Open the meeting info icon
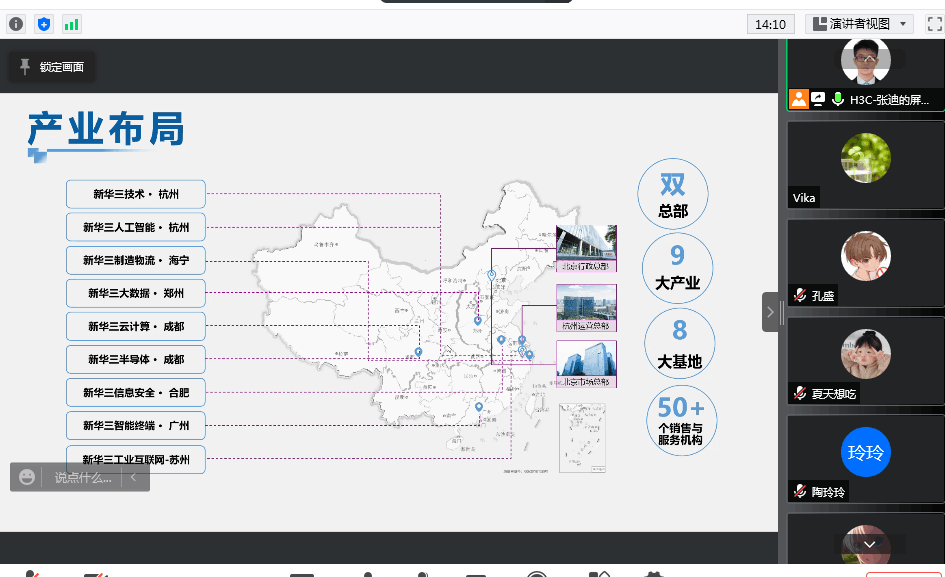Image resolution: width=945 pixels, height=577 pixels. click(x=16, y=23)
